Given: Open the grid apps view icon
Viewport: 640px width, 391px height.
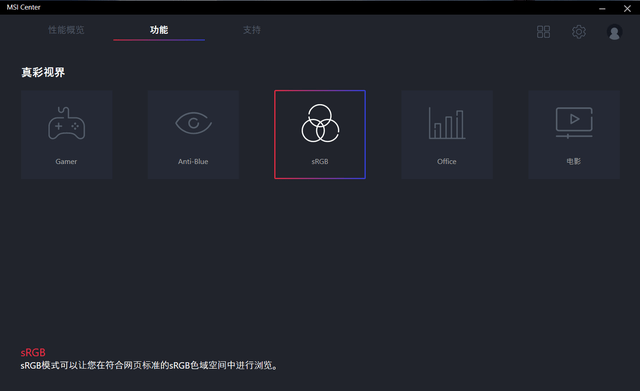Looking at the screenshot, I should point(543,32).
